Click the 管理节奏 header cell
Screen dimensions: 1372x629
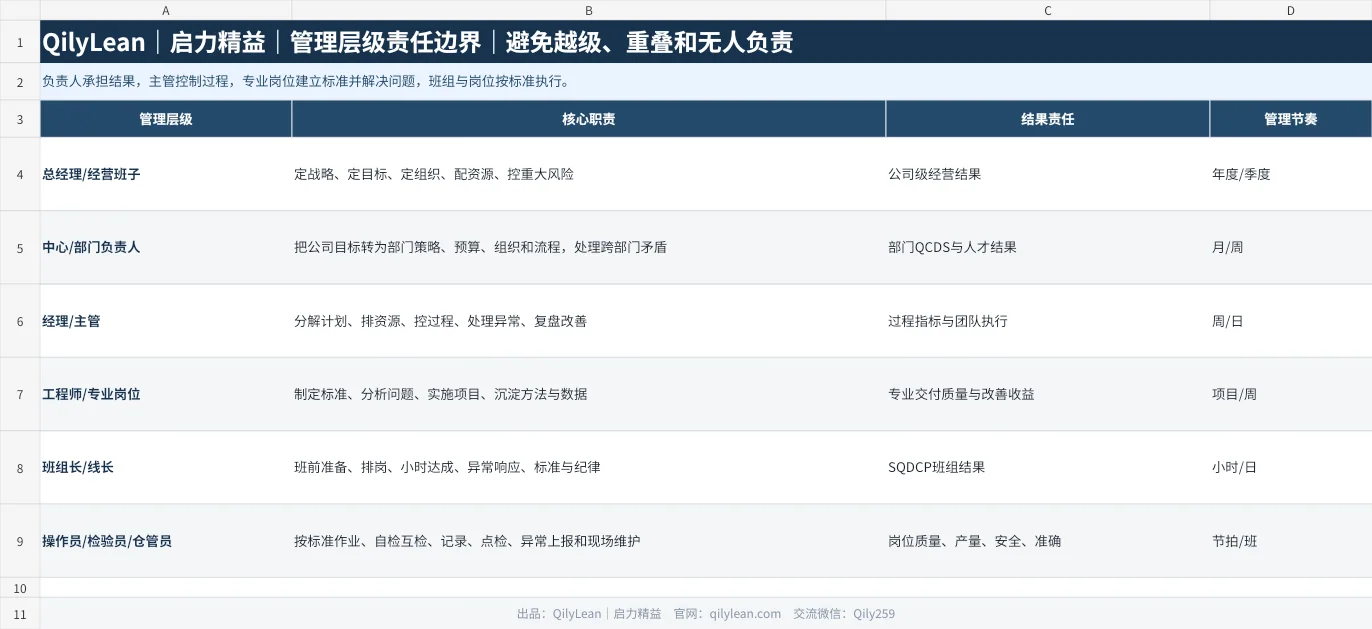[x=1291, y=119]
